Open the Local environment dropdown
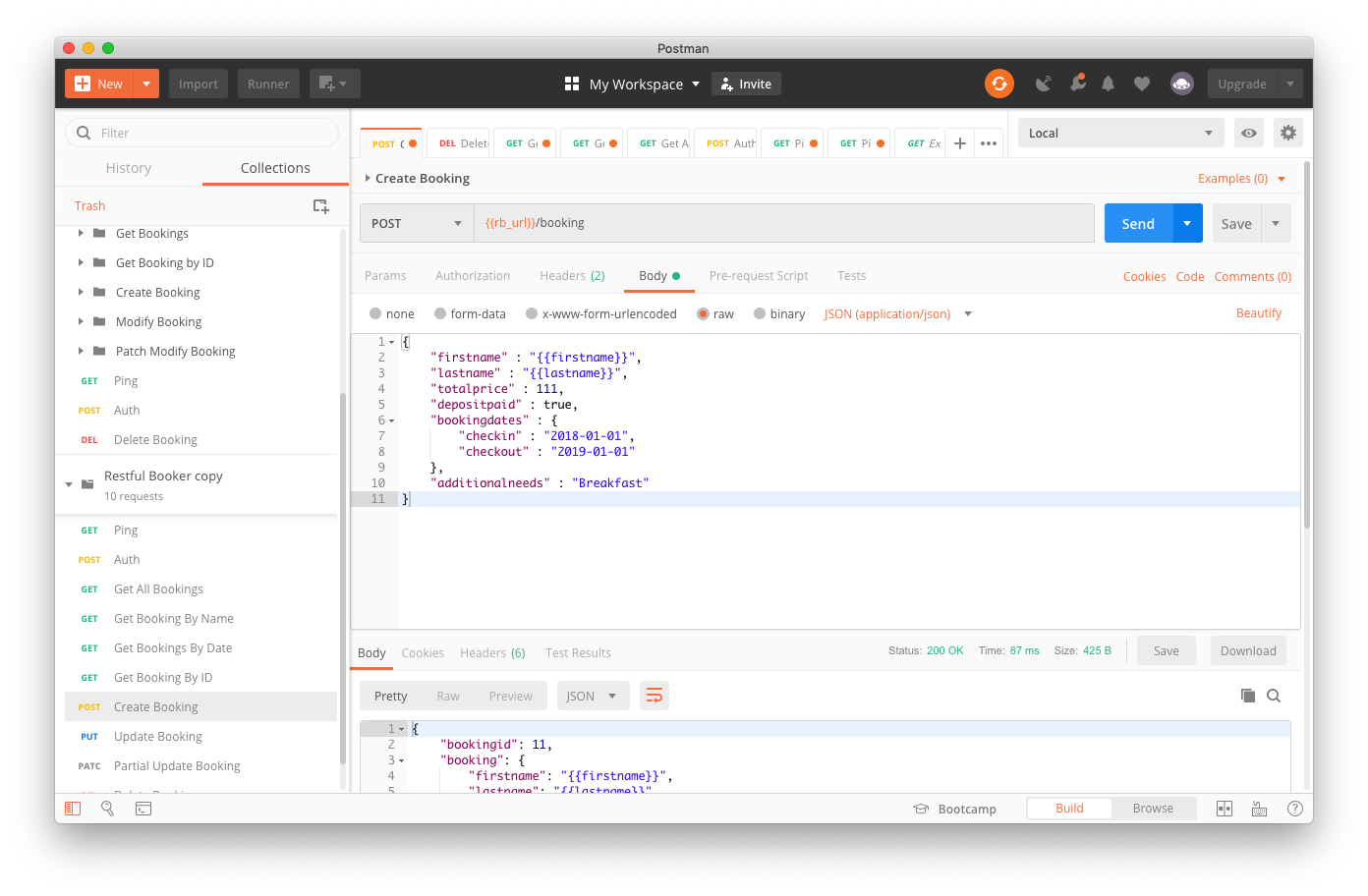Image resolution: width=1368 pixels, height=896 pixels. pyautogui.click(x=1119, y=133)
